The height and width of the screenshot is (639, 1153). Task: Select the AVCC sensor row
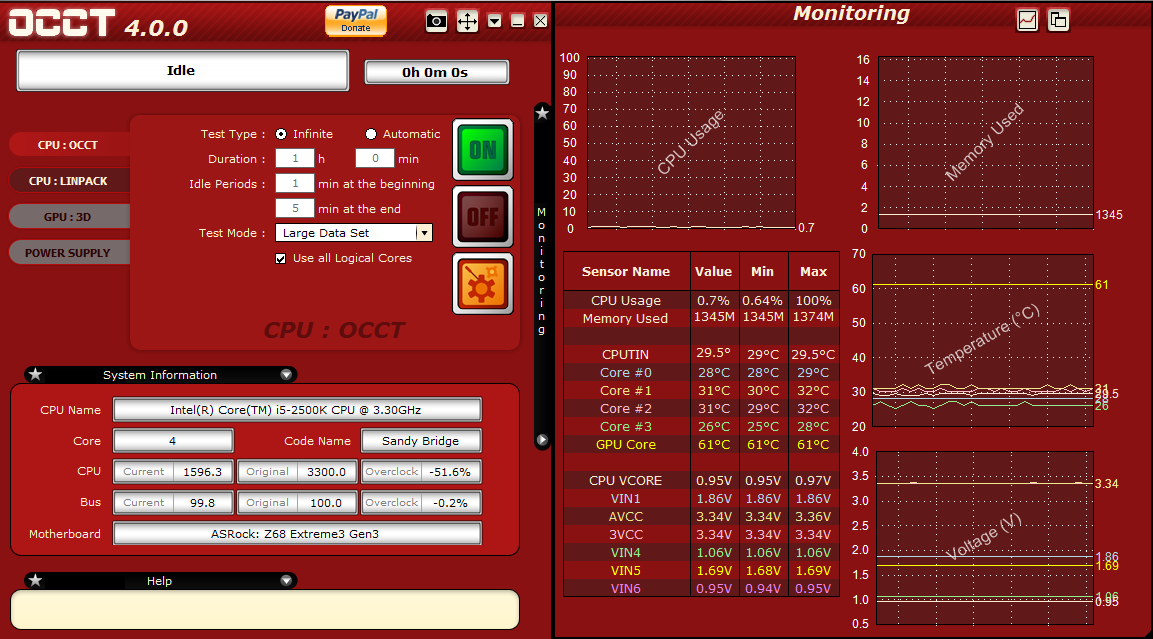701,516
